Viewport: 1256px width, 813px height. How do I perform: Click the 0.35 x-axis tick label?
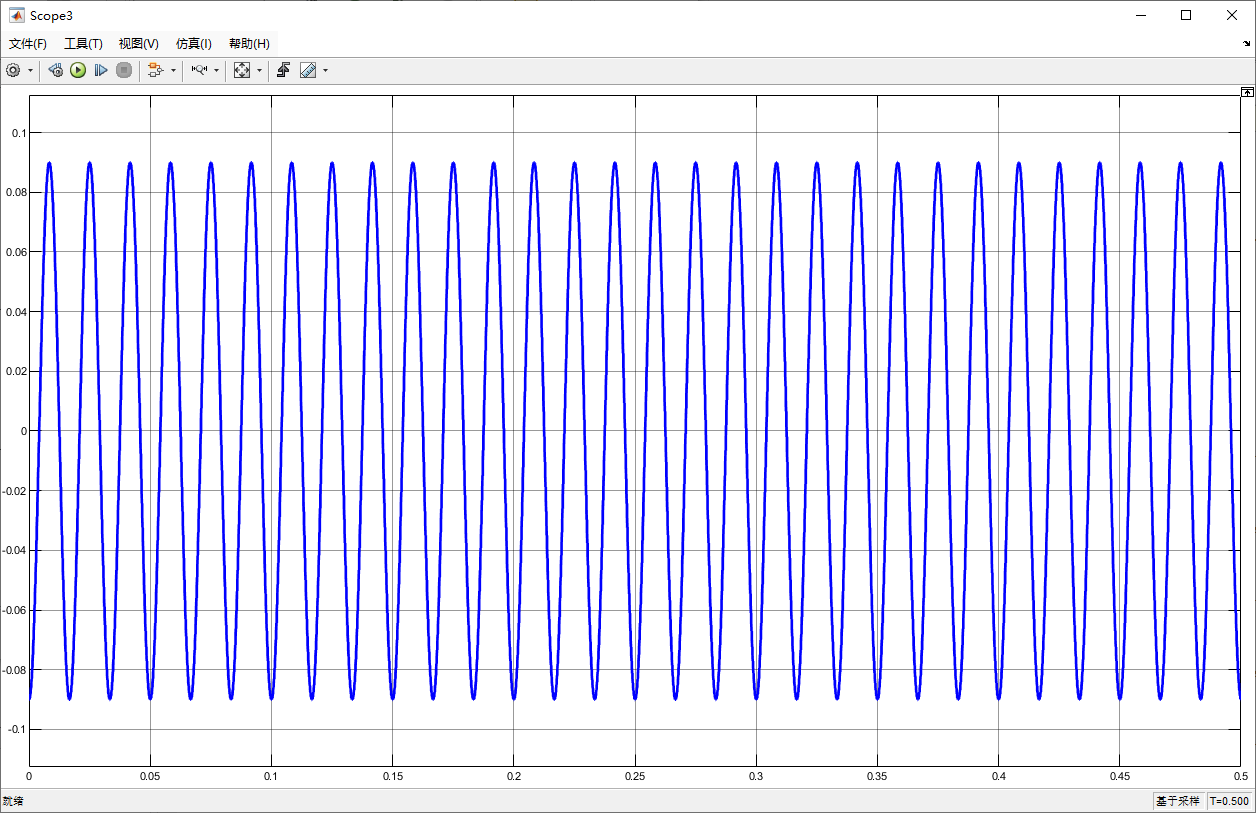pos(877,776)
